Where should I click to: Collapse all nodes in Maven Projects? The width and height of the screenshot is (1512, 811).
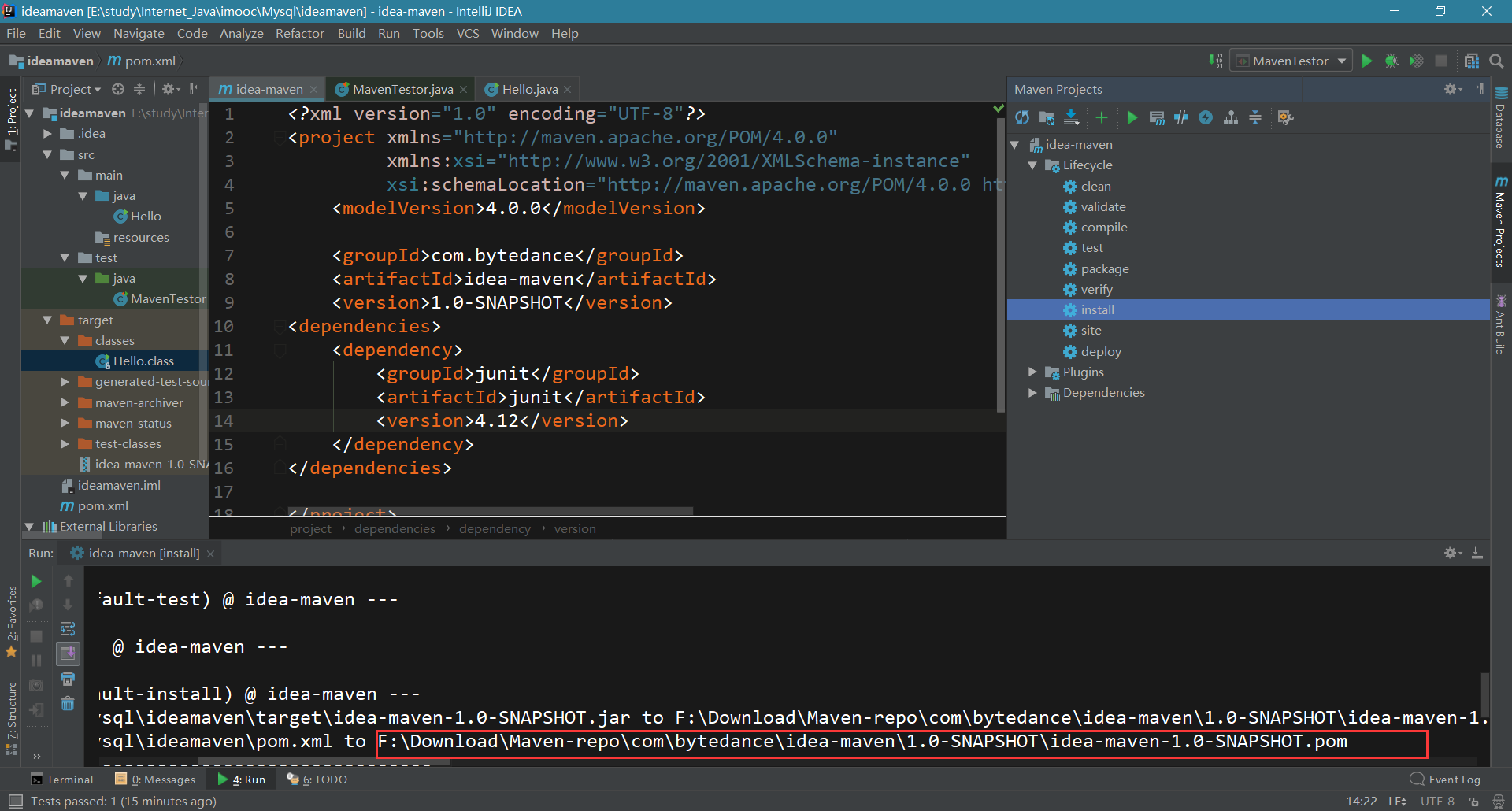pos(1255,117)
